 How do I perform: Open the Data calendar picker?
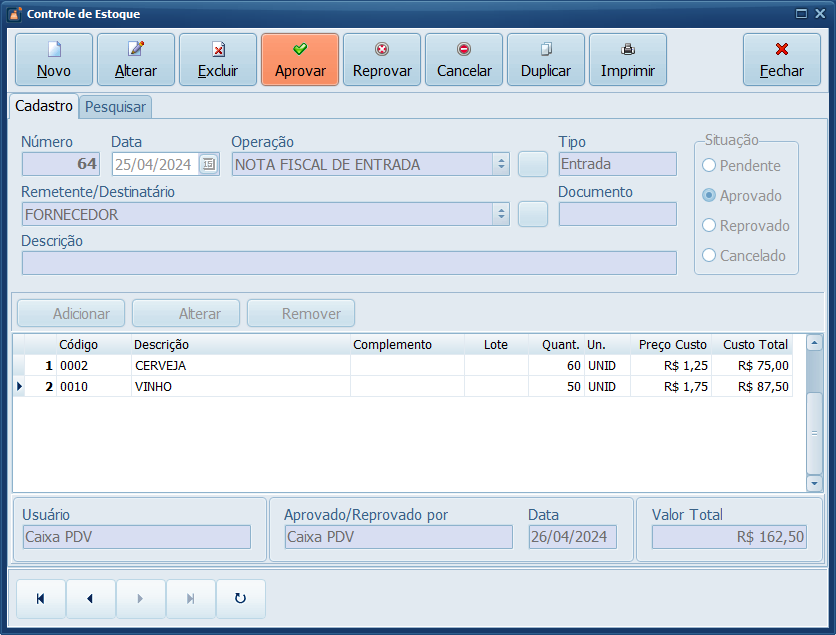click(208, 165)
